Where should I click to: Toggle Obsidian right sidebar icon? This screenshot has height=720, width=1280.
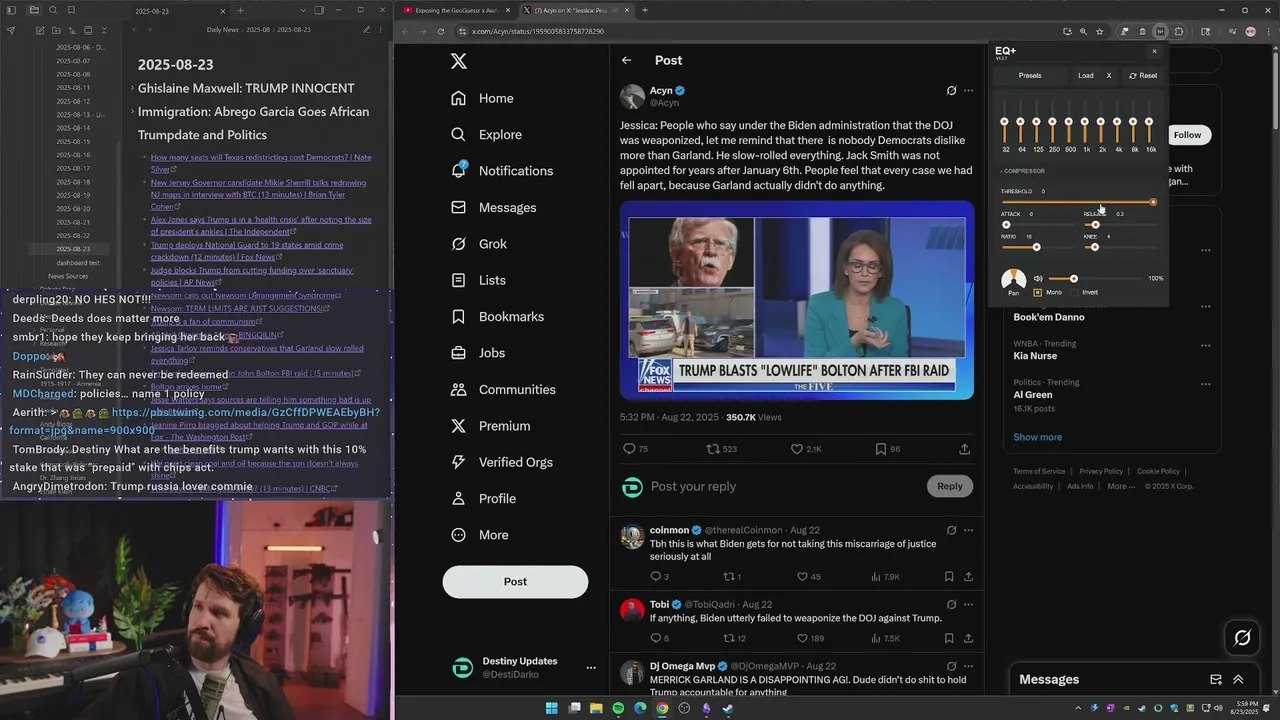coord(319,10)
